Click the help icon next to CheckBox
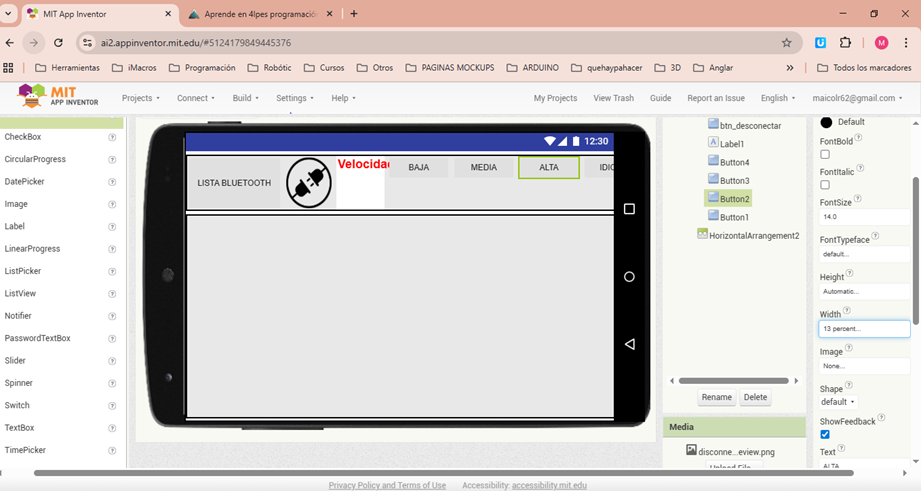921x491 pixels. point(112,137)
